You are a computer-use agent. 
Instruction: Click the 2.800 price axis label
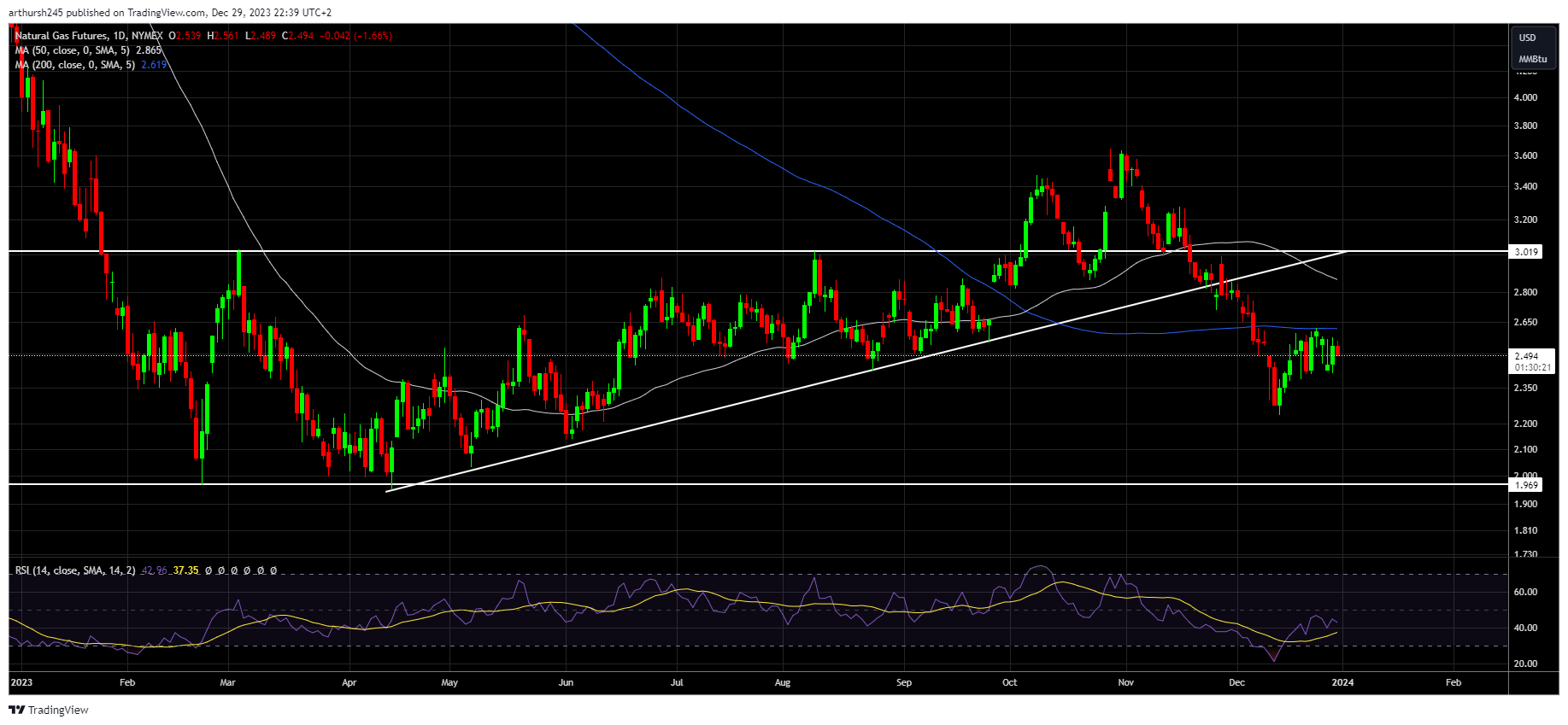pos(1525,292)
